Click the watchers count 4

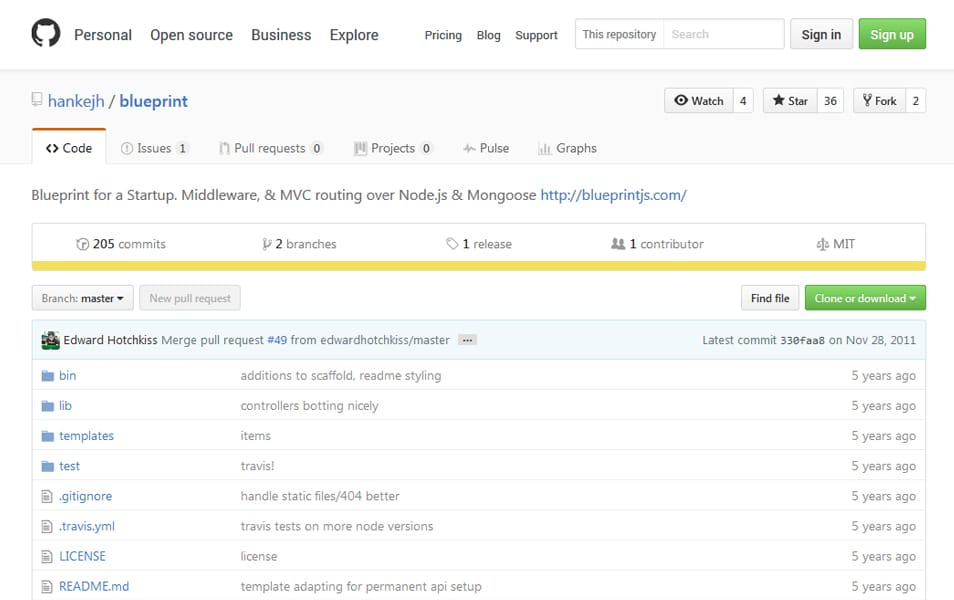coord(743,101)
